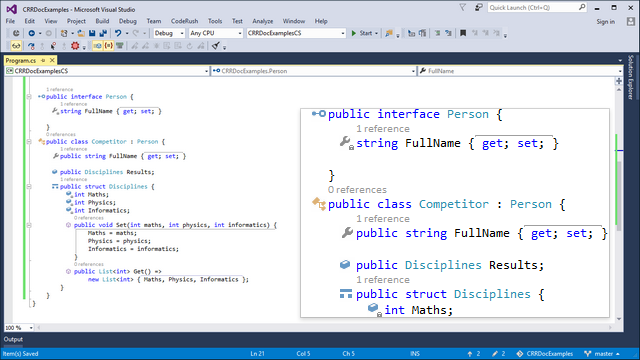640x360 pixels.
Task: Open the Build menu
Action: click(x=102, y=21)
